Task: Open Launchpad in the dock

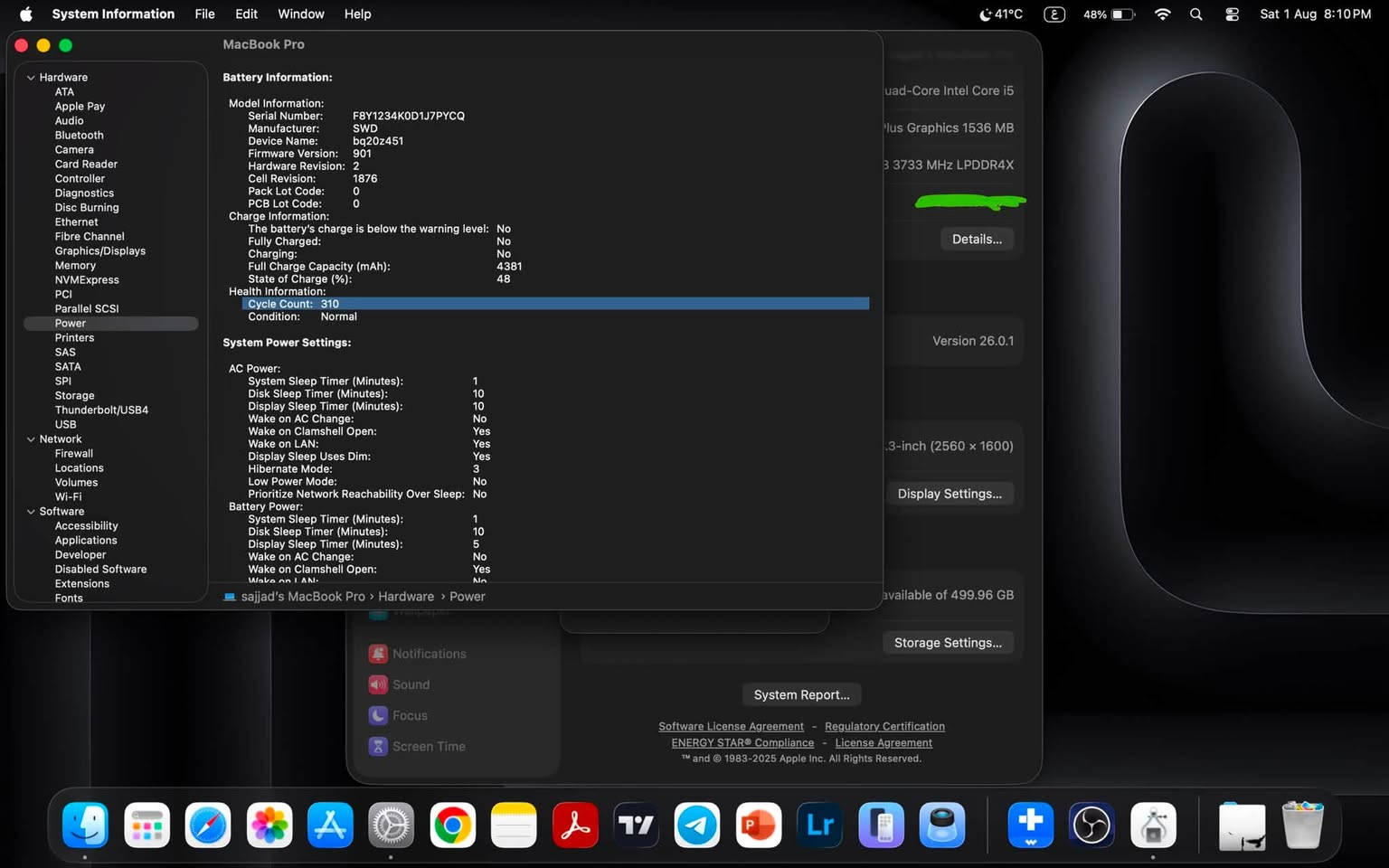Action: pos(146,825)
